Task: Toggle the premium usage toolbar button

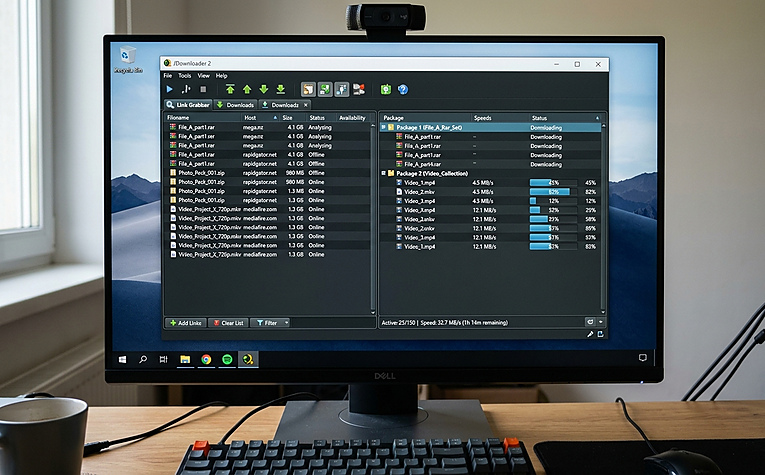Action: pyautogui.click(x=342, y=89)
